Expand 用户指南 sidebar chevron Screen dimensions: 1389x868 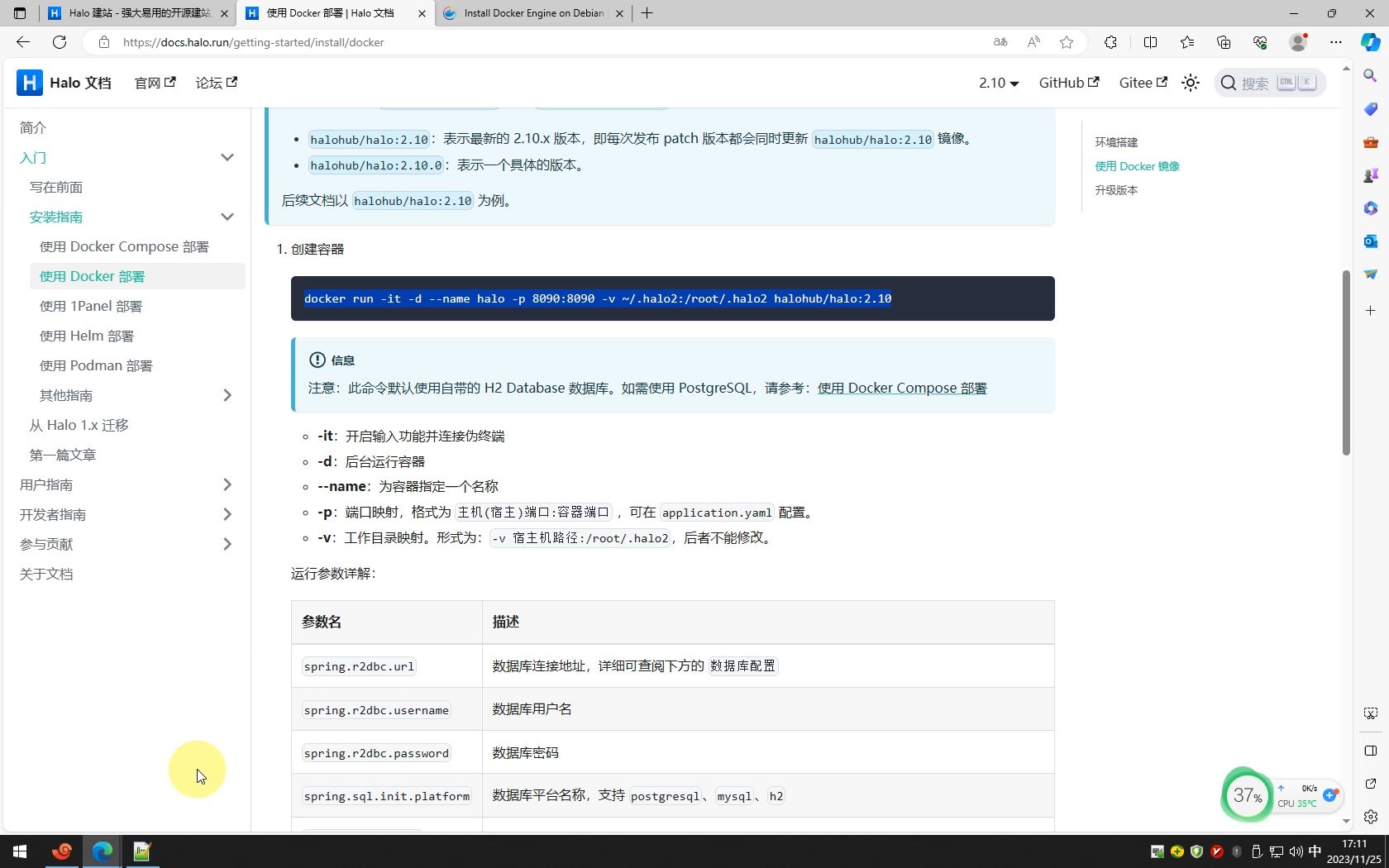(x=227, y=484)
